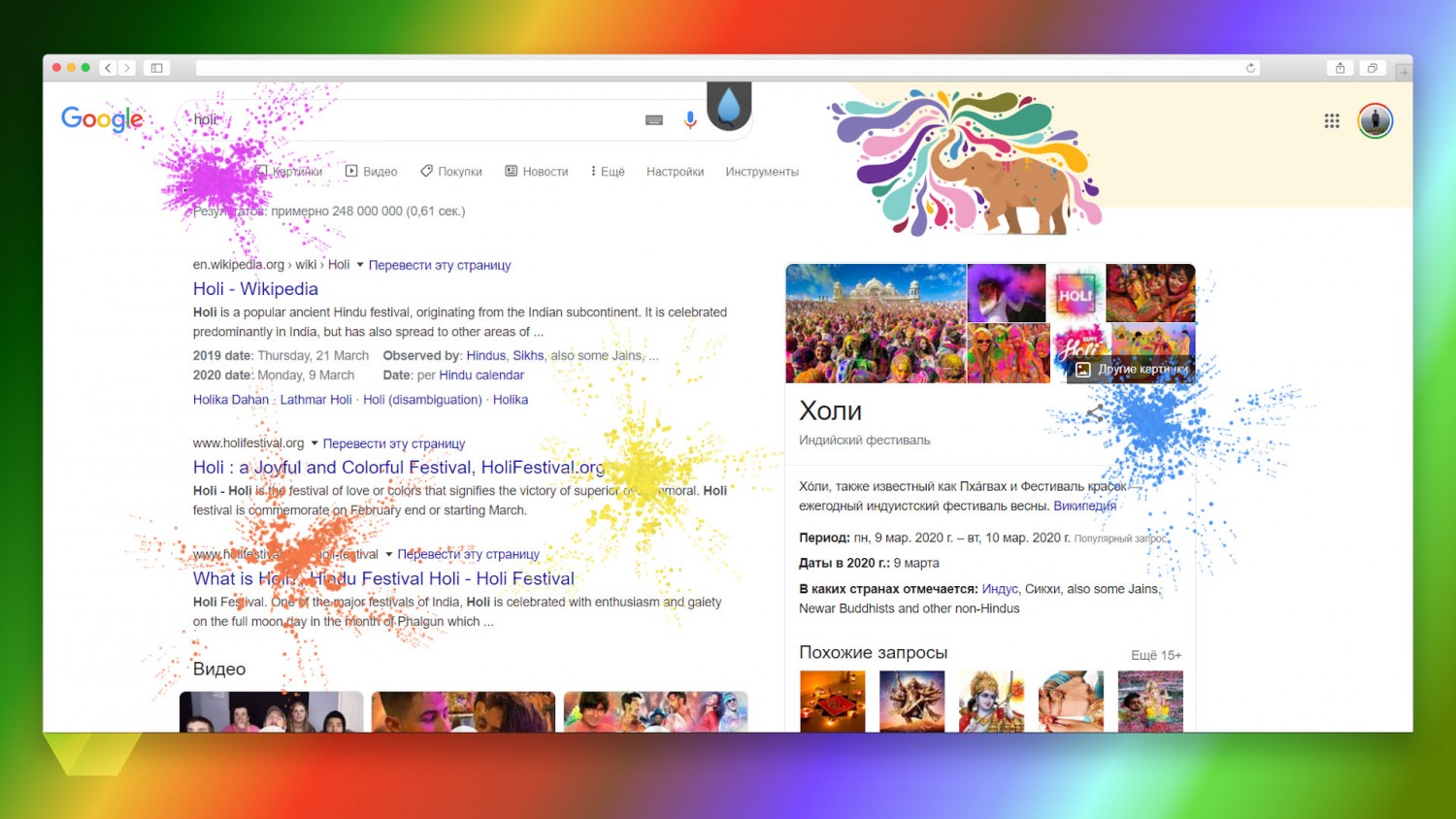Open the middle video thumbnail
This screenshot has height=819, width=1456.
tap(463, 711)
